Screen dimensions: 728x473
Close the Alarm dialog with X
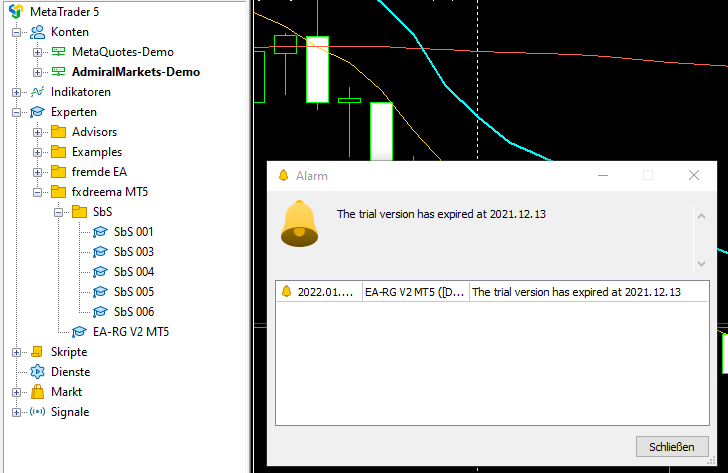[694, 175]
